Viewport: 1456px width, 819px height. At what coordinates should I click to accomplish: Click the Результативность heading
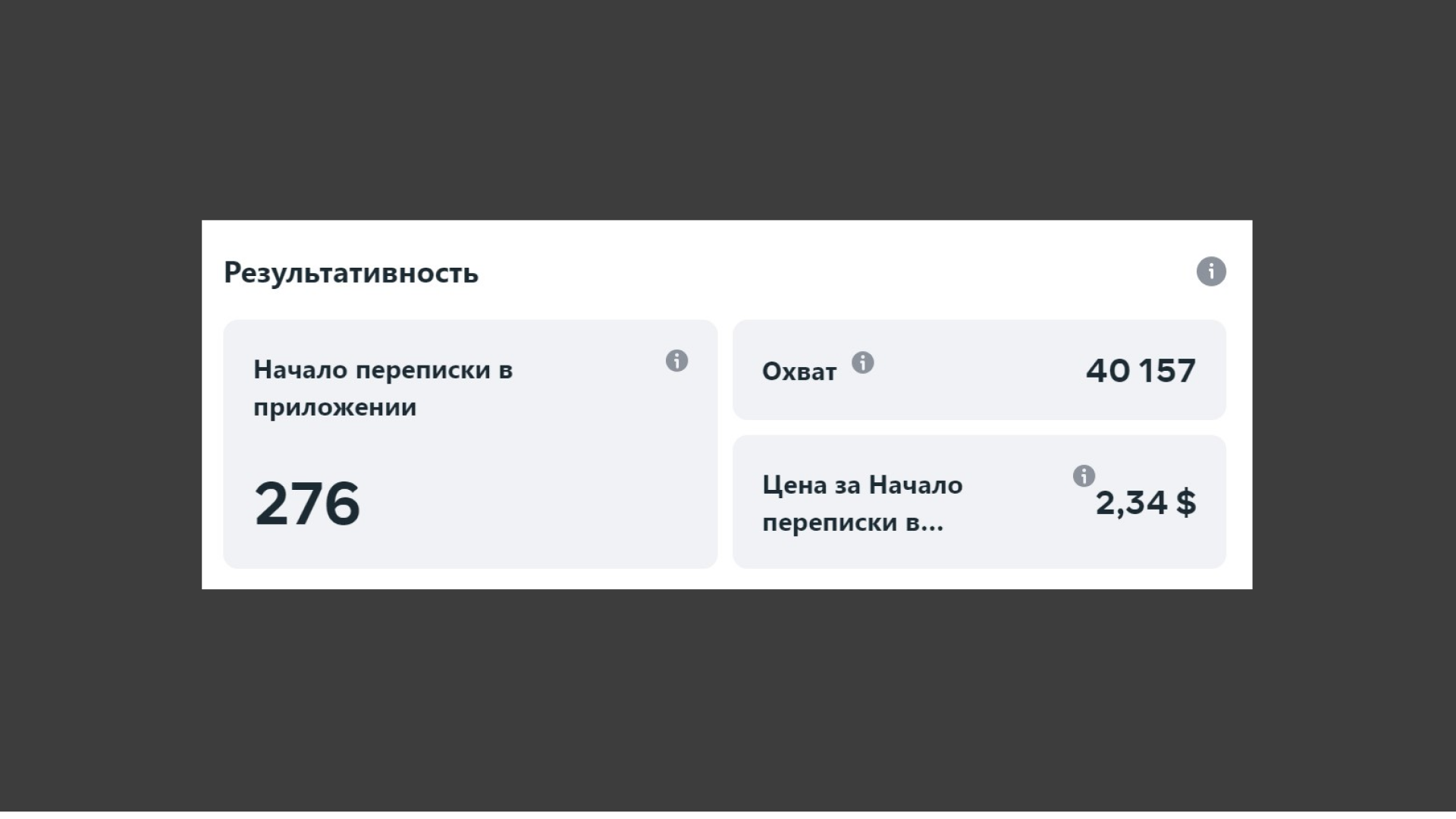351,273
